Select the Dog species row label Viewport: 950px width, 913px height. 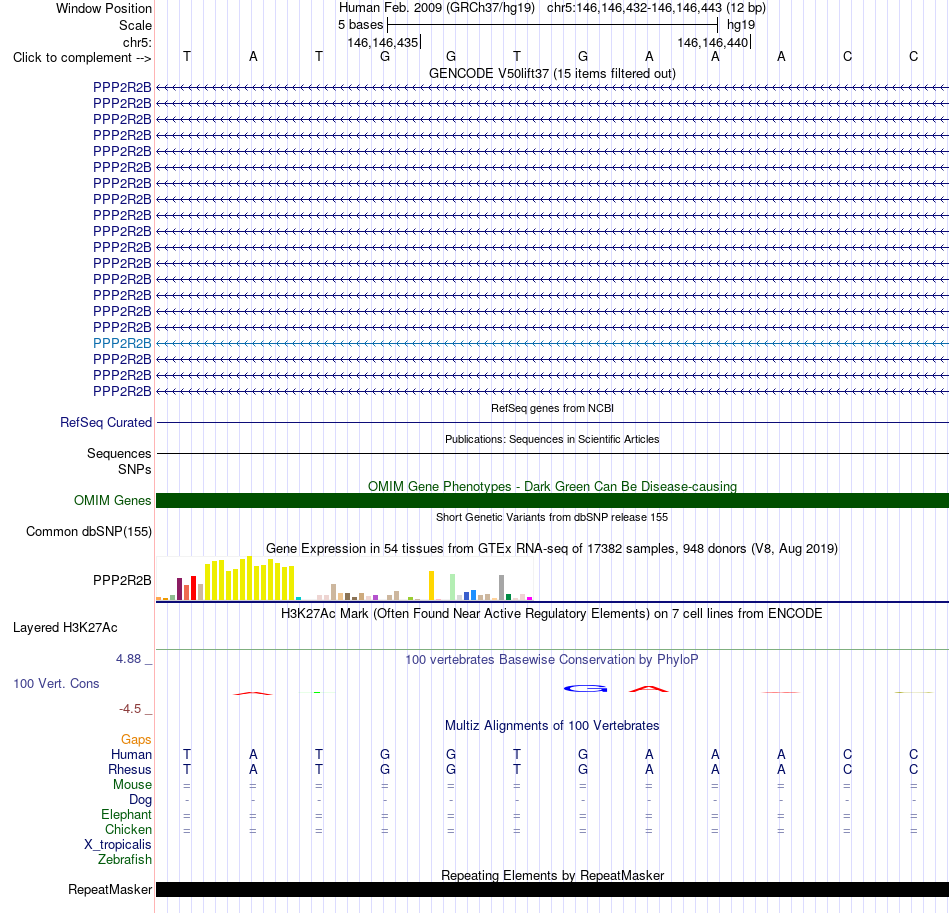point(140,800)
